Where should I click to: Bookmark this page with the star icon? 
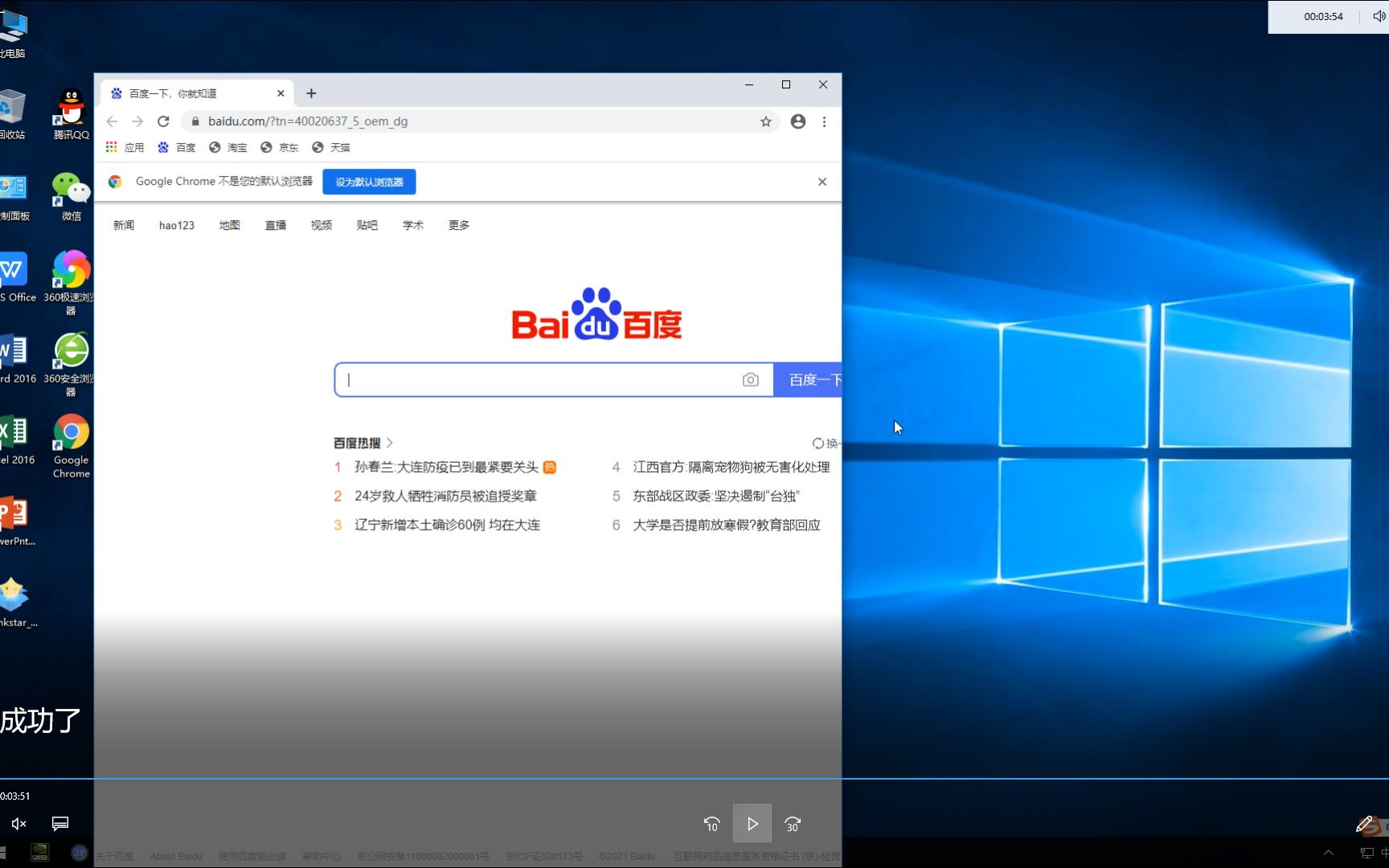coord(766,121)
